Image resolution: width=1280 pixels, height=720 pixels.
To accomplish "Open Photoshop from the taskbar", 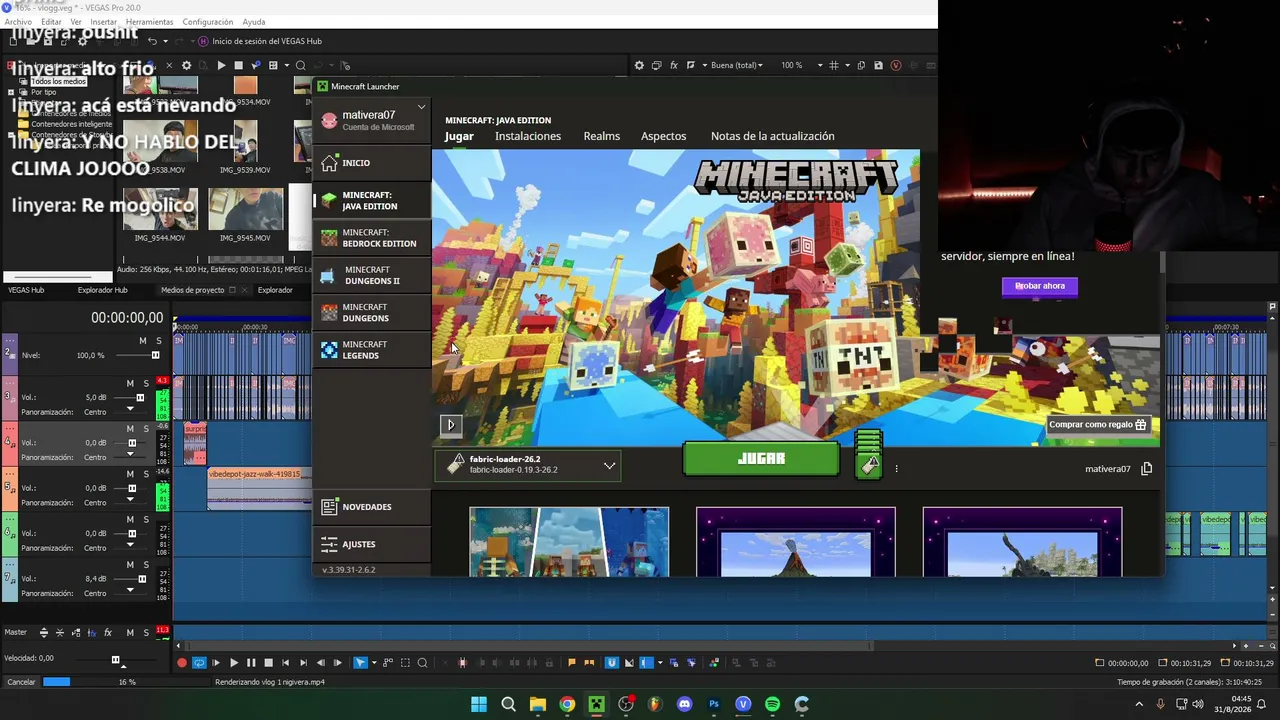I will [714, 704].
